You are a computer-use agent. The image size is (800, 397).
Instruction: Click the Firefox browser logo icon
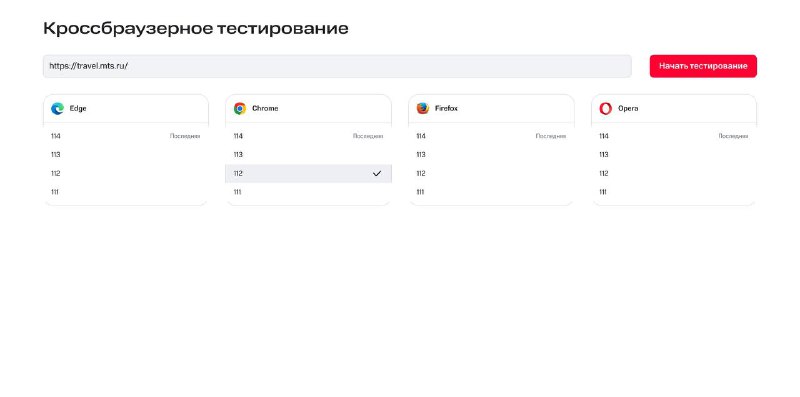pyautogui.click(x=422, y=108)
